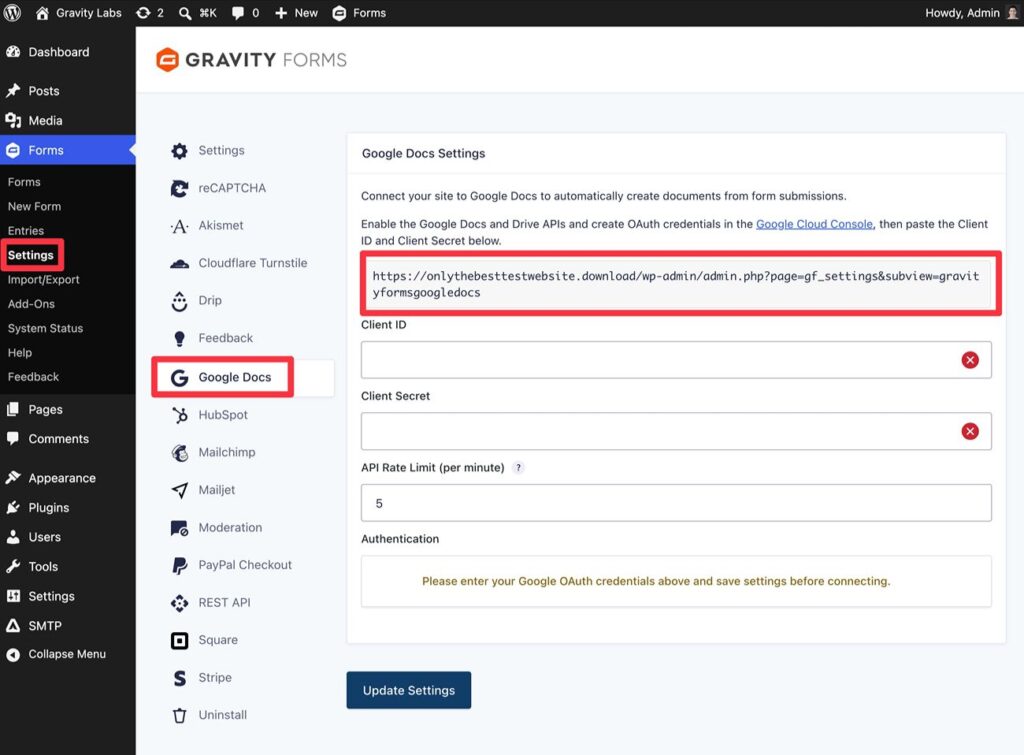Click red error icon in Client ID field
Viewport: 1024px width, 755px height.
pos(970,360)
